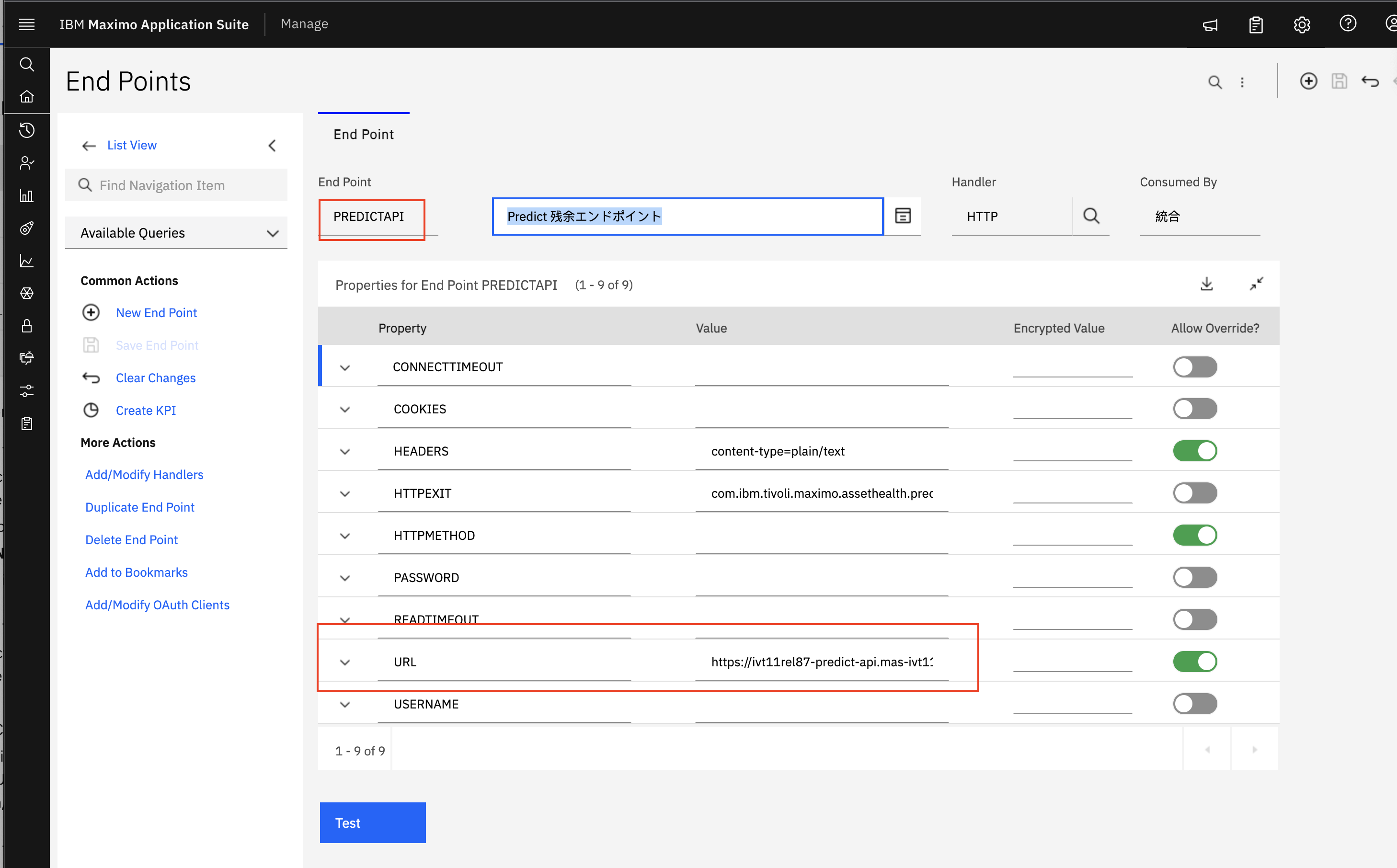Open the vertical ellipsis overflow menu
Image resolution: width=1397 pixels, height=868 pixels.
(1242, 82)
